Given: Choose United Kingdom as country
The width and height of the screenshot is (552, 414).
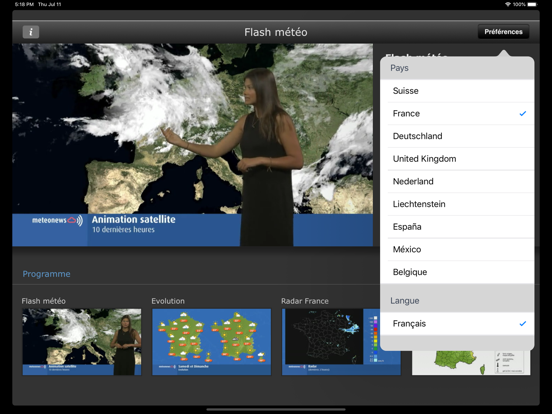Looking at the screenshot, I should 457,159.
